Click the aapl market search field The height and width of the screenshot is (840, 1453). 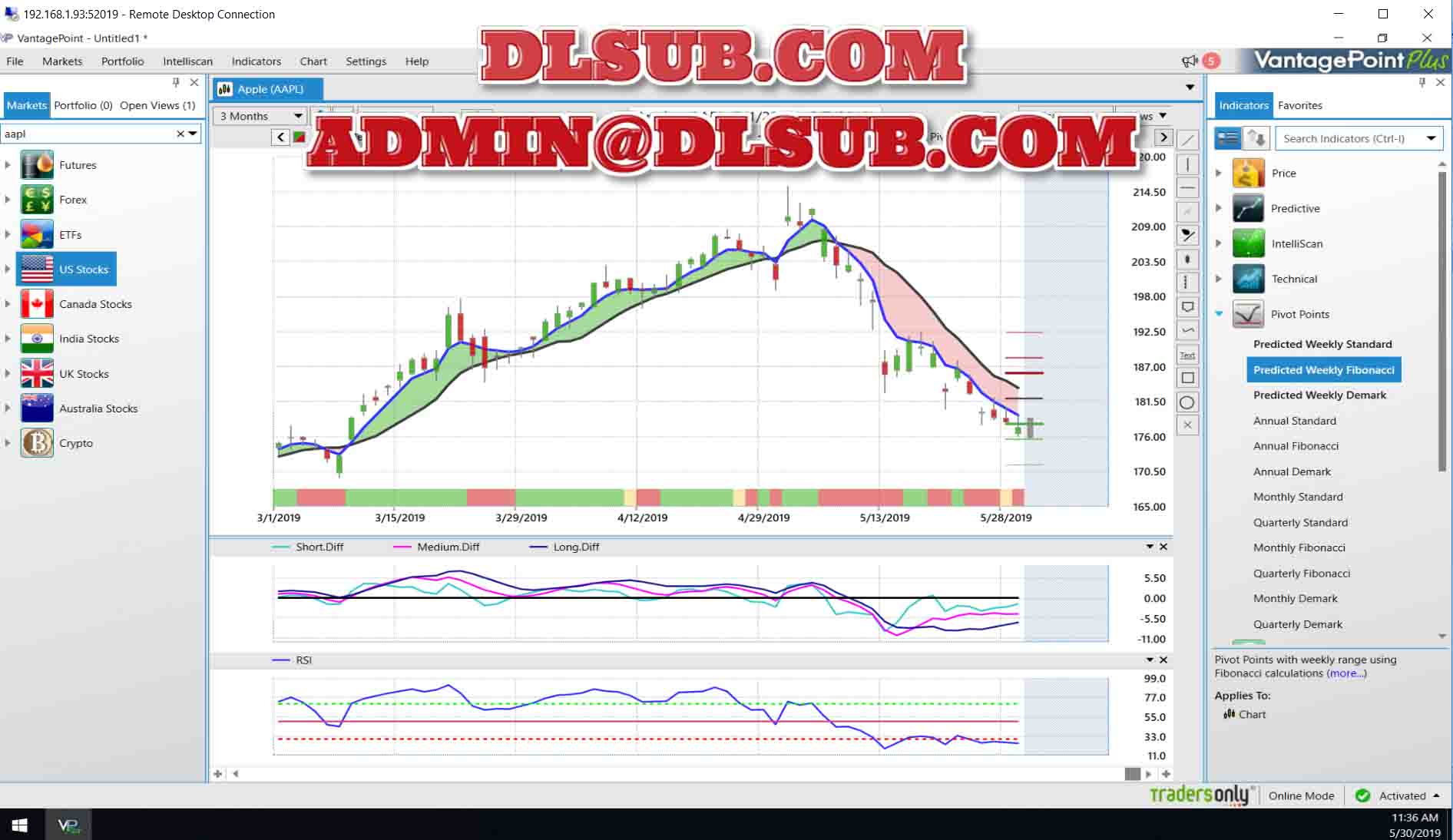coord(88,134)
